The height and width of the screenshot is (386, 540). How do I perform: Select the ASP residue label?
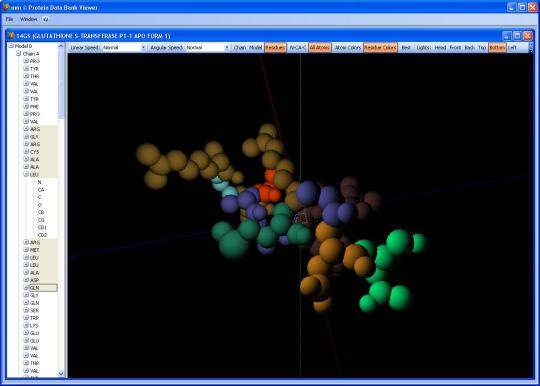[x=34, y=280]
